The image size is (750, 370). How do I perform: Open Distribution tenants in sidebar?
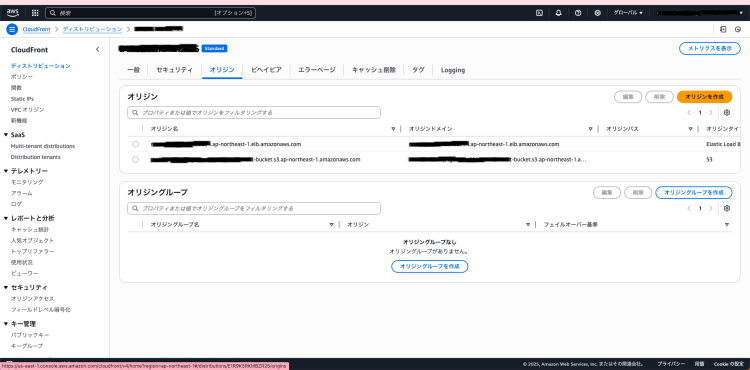click(35, 157)
